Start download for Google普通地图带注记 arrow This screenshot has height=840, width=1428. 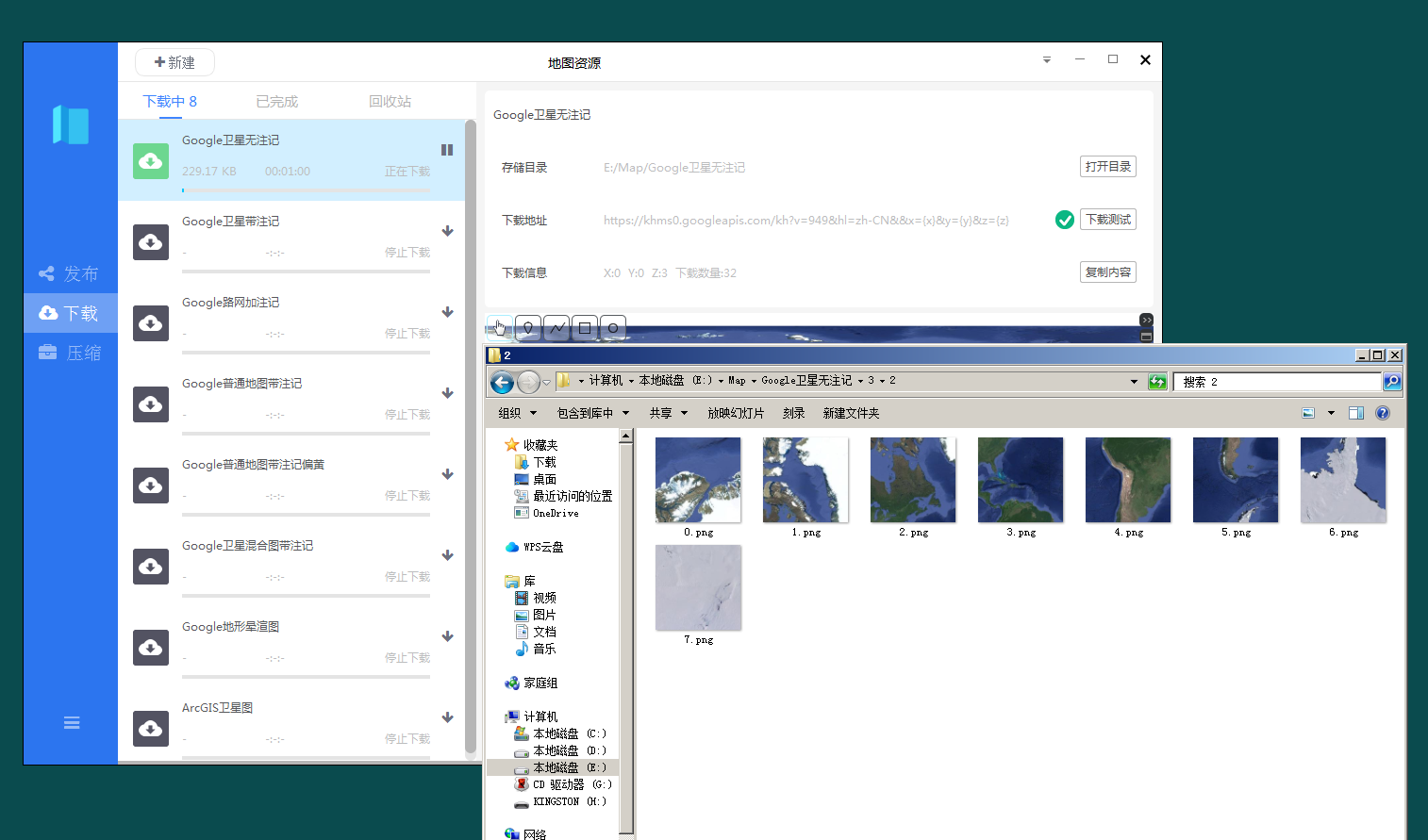pyautogui.click(x=447, y=393)
